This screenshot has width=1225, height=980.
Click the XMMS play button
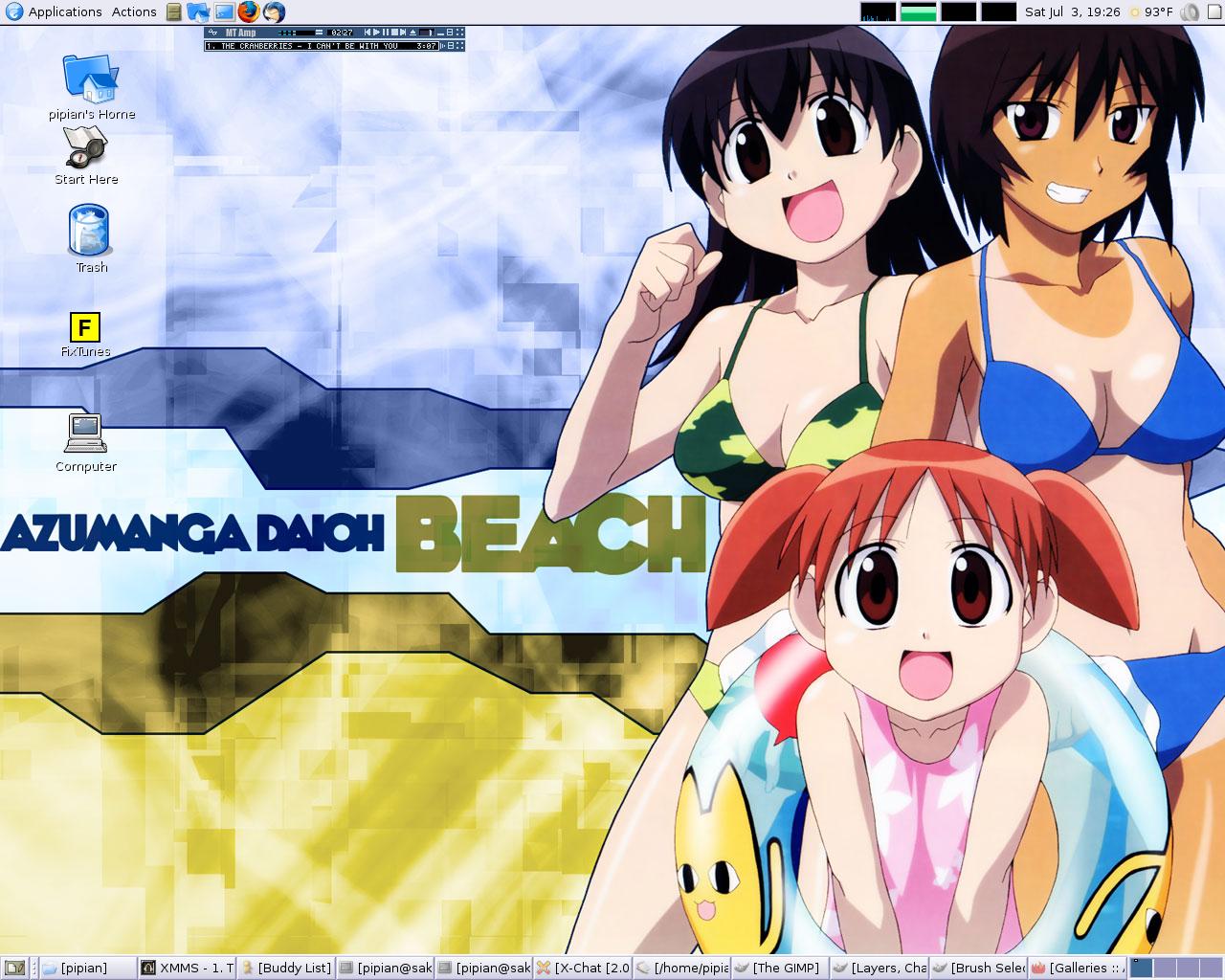[376, 33]
